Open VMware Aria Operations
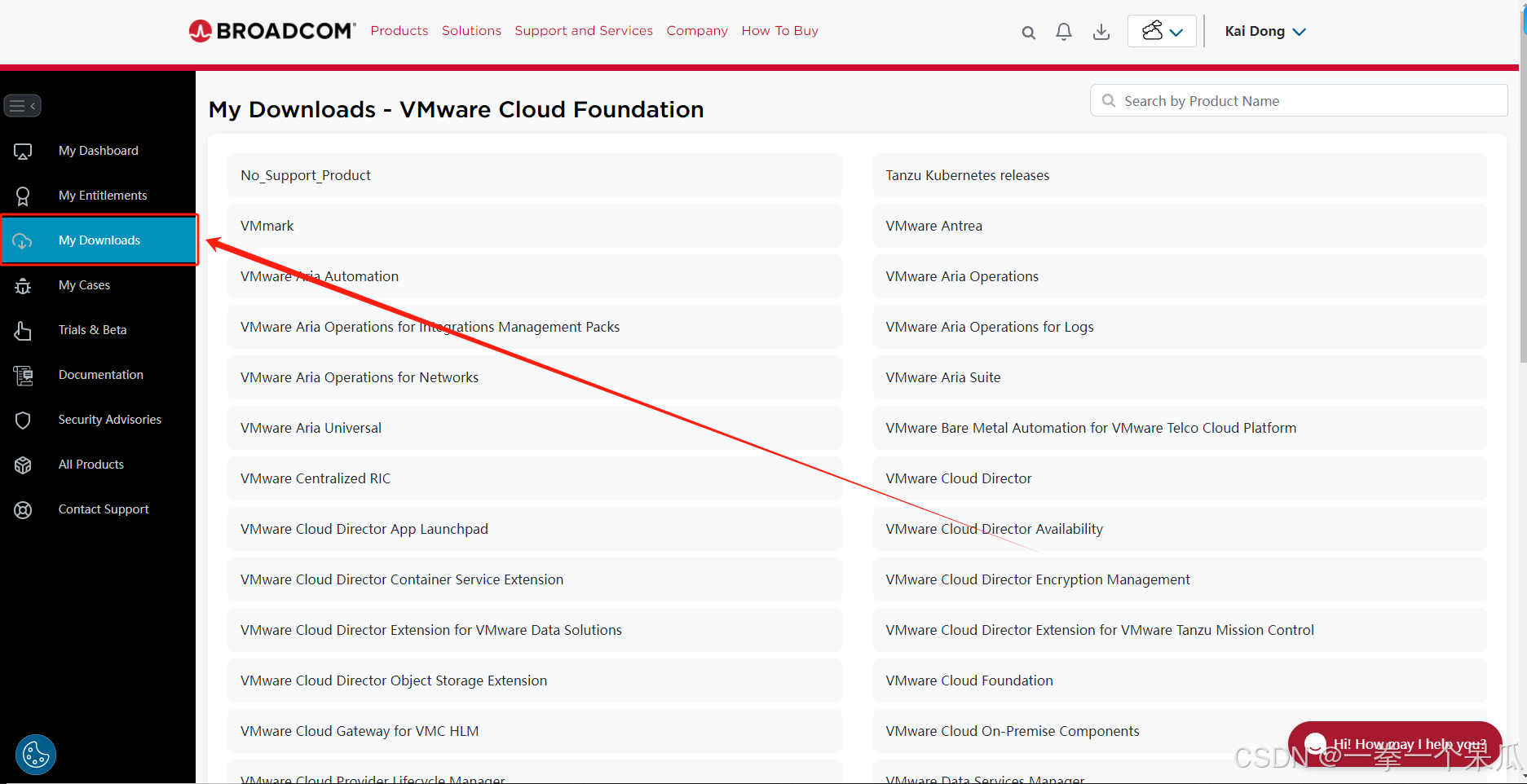The image size is (1527, 784). (x=1180, y=276)
